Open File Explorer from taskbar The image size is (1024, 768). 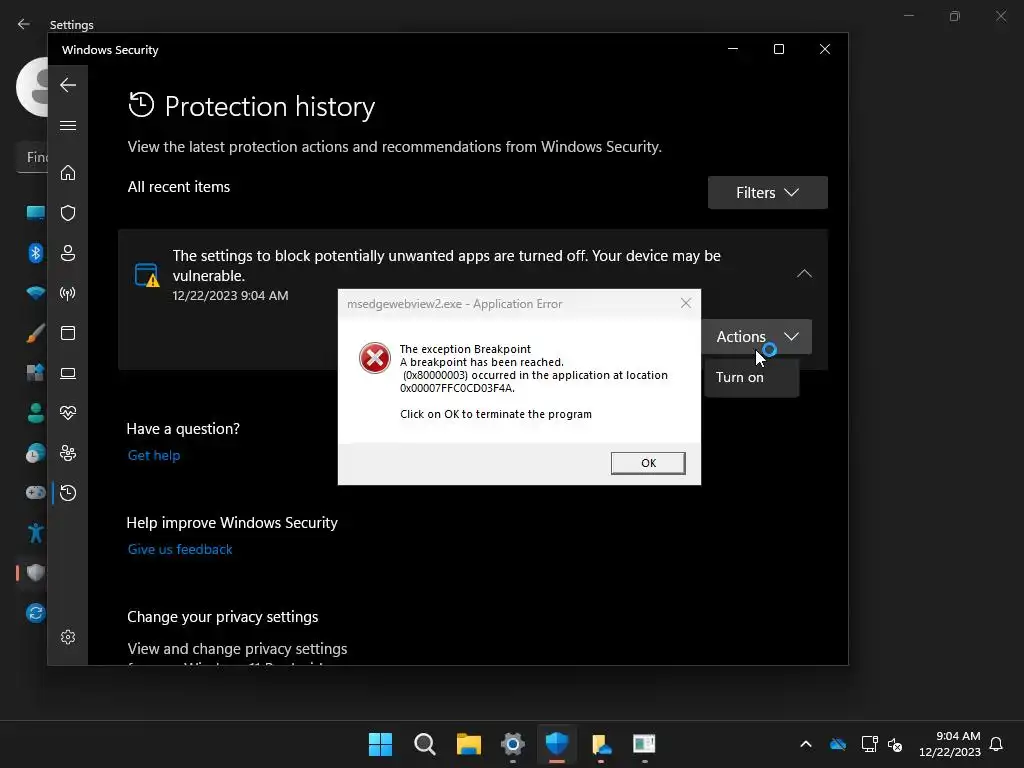point(469,744)
